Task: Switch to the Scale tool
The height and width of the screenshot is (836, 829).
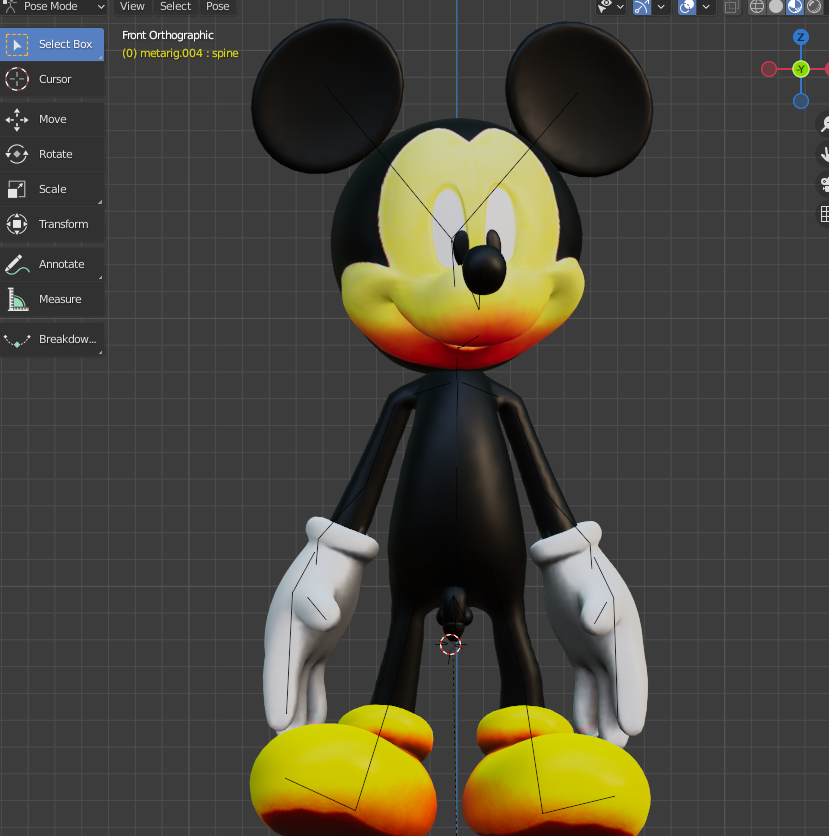Action: [52, 189]
